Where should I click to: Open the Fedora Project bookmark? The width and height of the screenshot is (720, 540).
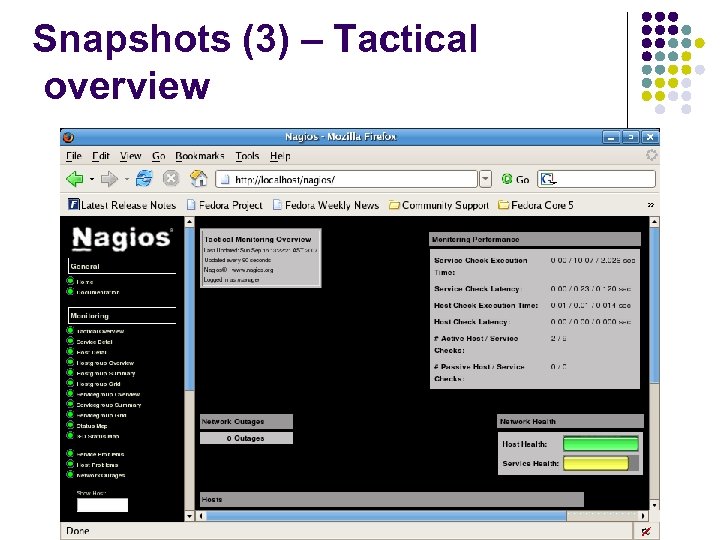[225, 205]
